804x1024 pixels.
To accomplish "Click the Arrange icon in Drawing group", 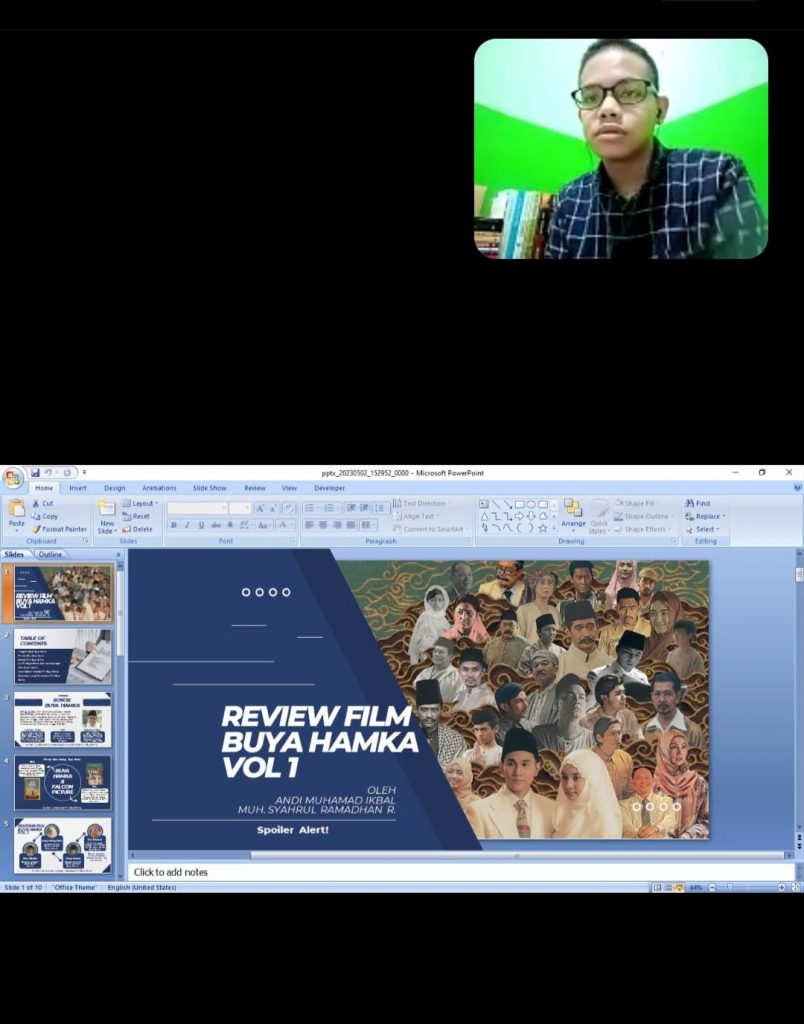I will 573,512.
